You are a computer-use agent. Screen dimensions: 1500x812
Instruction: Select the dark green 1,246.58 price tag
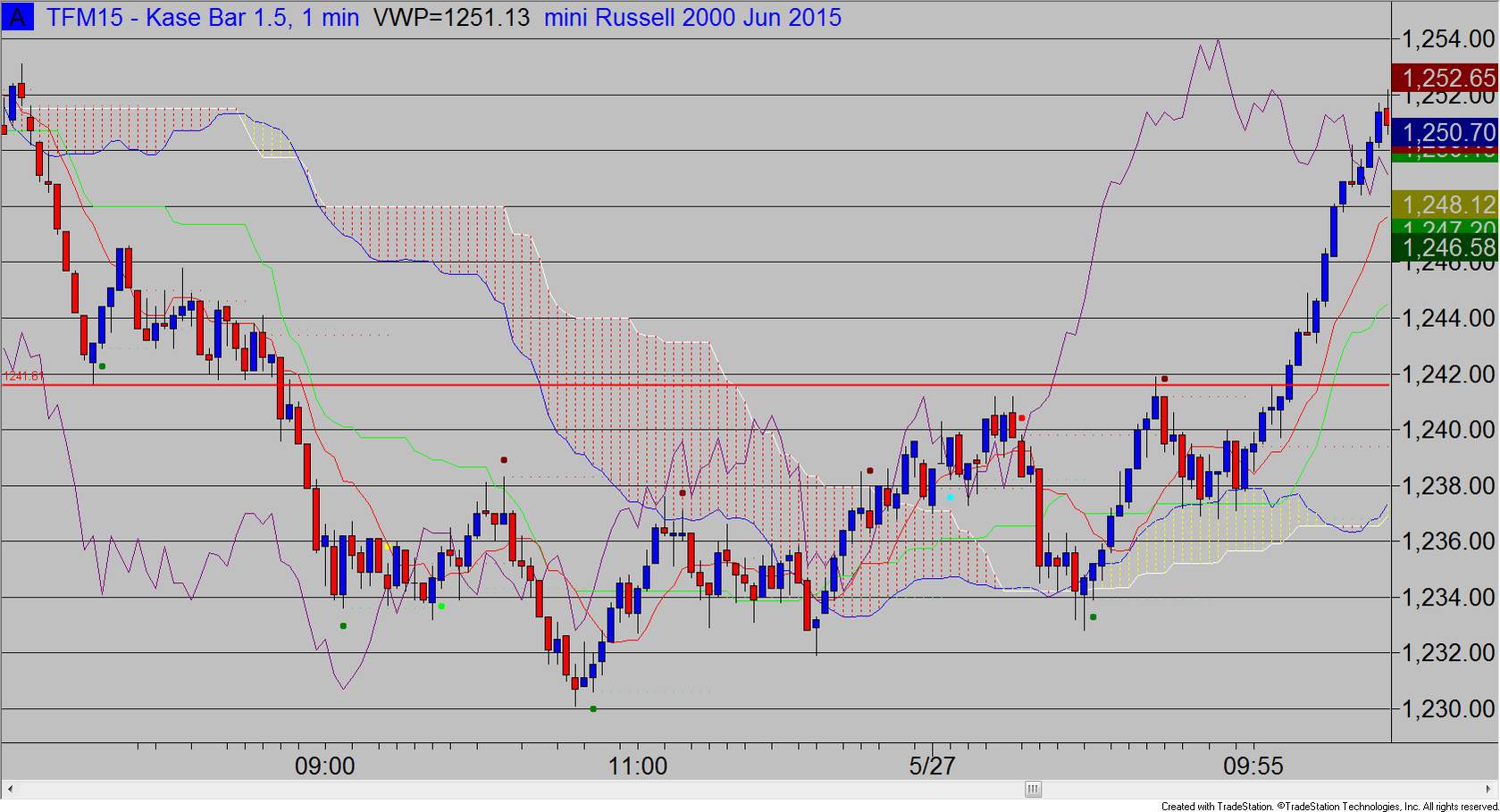[x=1445, y=247]
